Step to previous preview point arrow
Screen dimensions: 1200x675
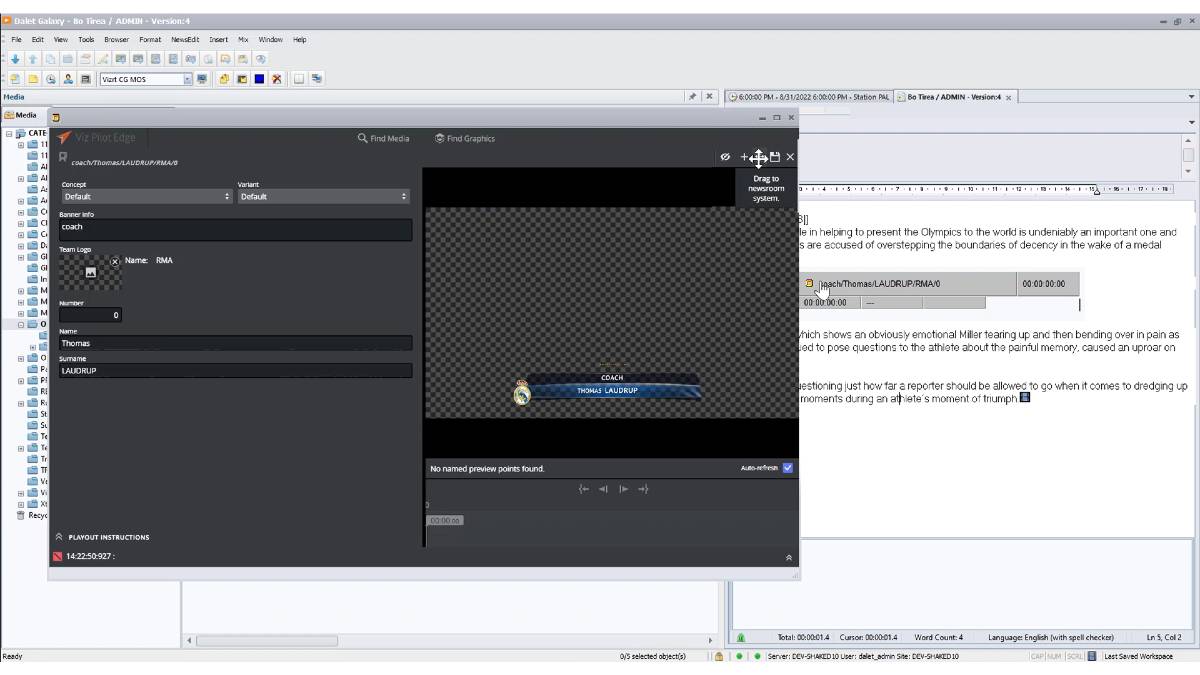pos(603,489)
